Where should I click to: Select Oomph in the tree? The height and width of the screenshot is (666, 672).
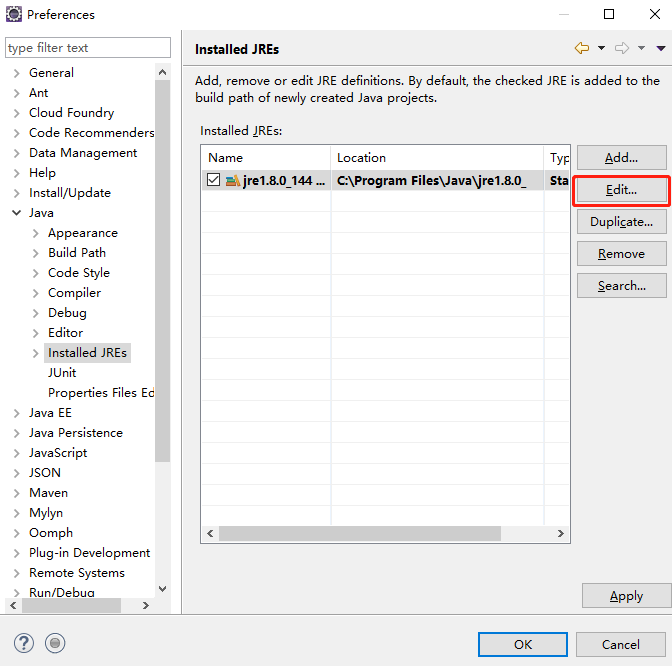[x=51, y=533]
